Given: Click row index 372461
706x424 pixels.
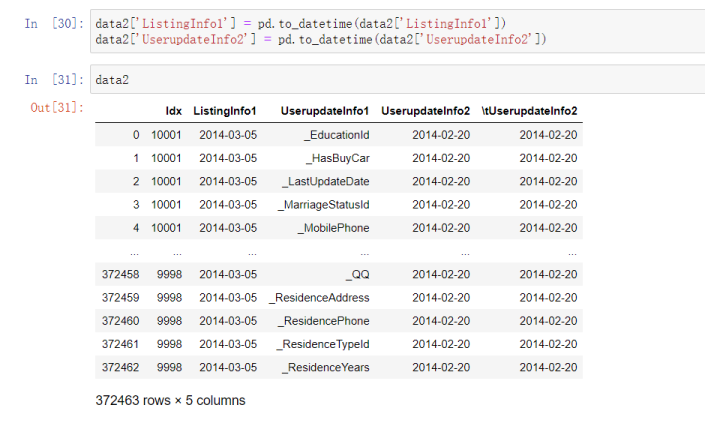Looking at the screenshot, I should click(x=121, y=344).
